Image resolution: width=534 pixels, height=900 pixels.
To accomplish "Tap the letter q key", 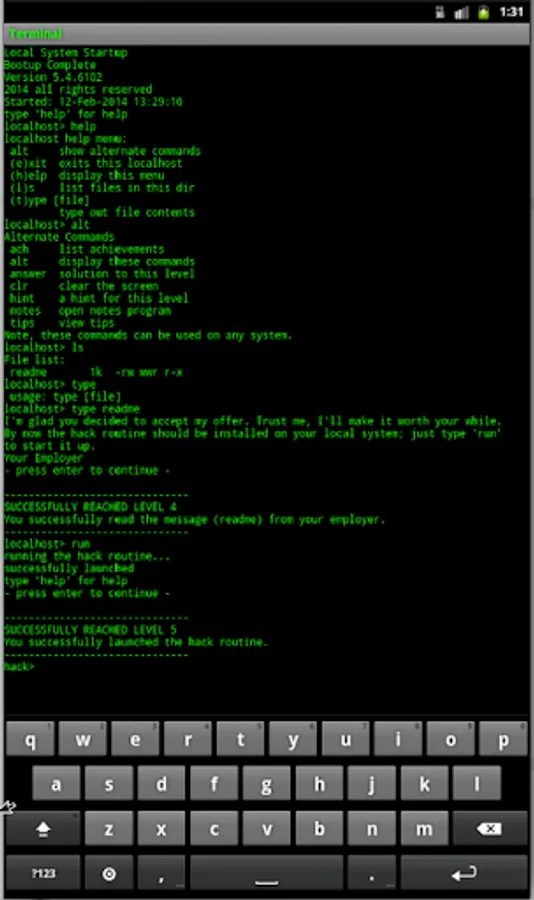I will click(30, 739).
